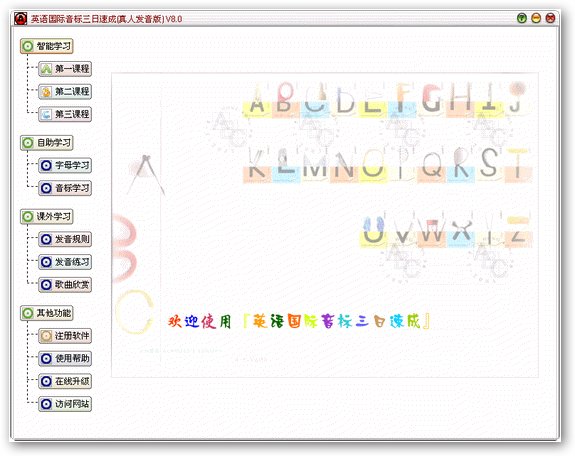Click the green circle icon beside 自助学习
Image resolution: width=575 pixels, height=456 pixels.
(28, 143)
